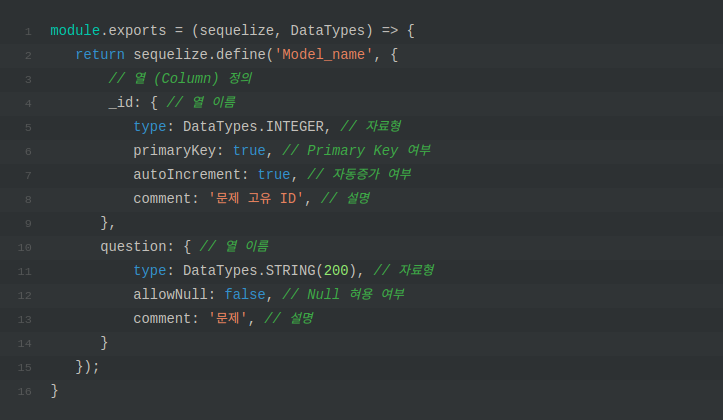
Task: Click the '_id' column name
Action: 121,103
